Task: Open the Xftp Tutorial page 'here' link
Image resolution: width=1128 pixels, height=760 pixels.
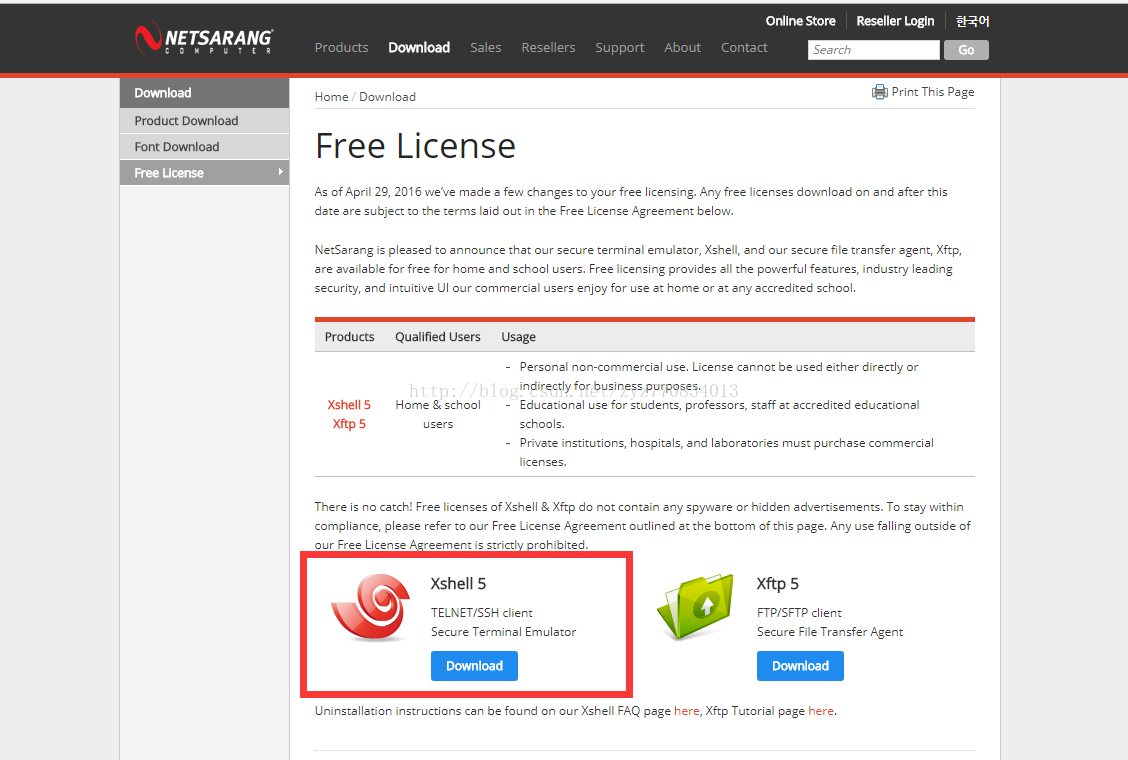Action: tap(821, 711)
